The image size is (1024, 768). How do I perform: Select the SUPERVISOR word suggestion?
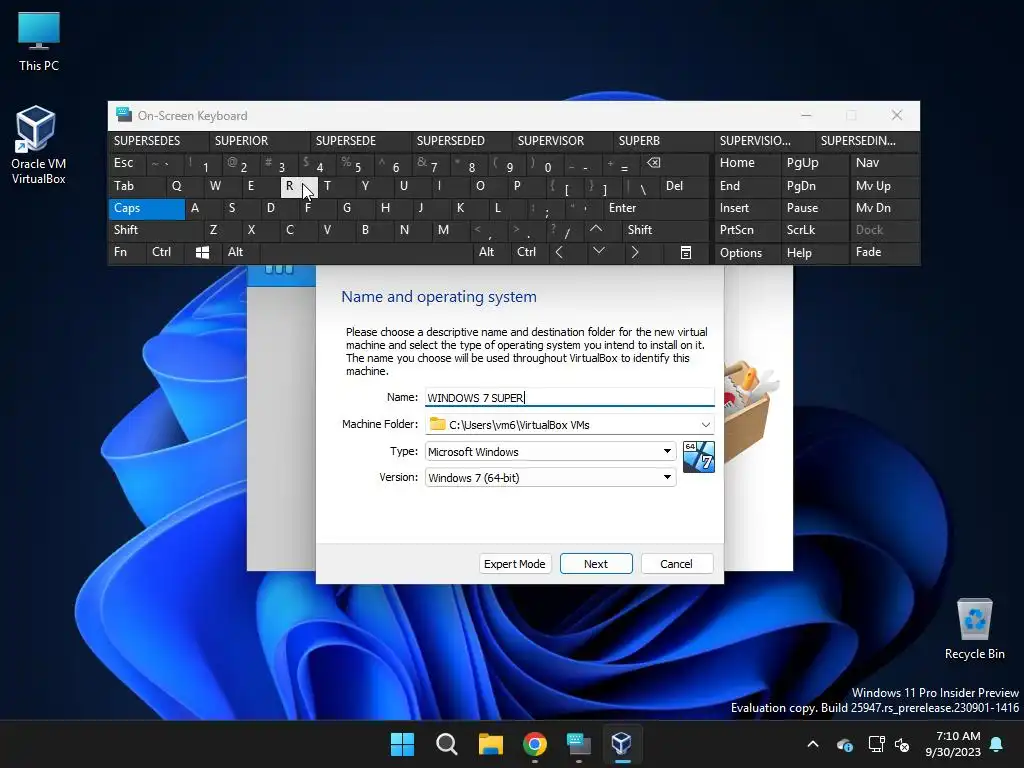562,141
